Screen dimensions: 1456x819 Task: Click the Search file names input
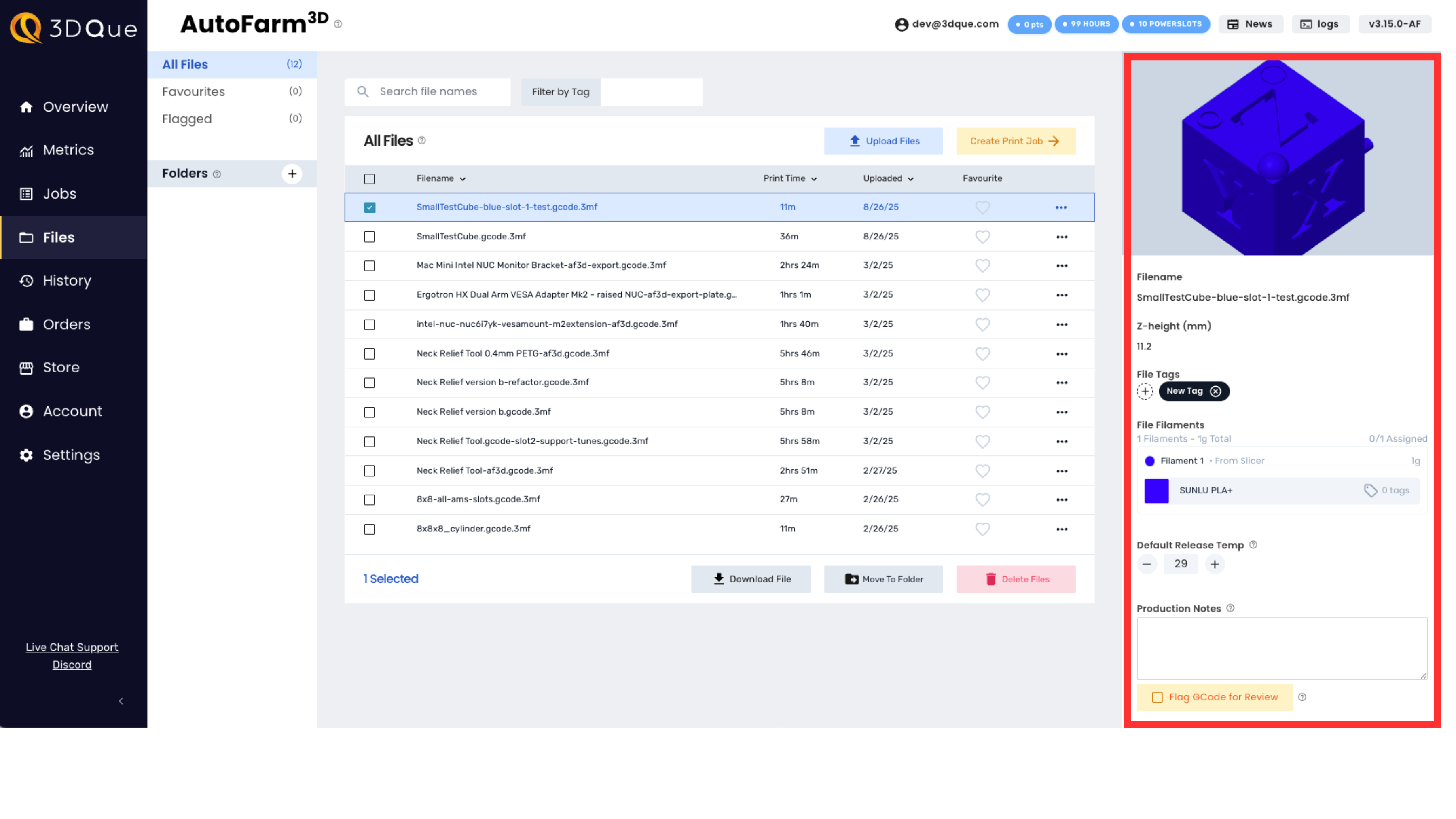tap(427, 91)
